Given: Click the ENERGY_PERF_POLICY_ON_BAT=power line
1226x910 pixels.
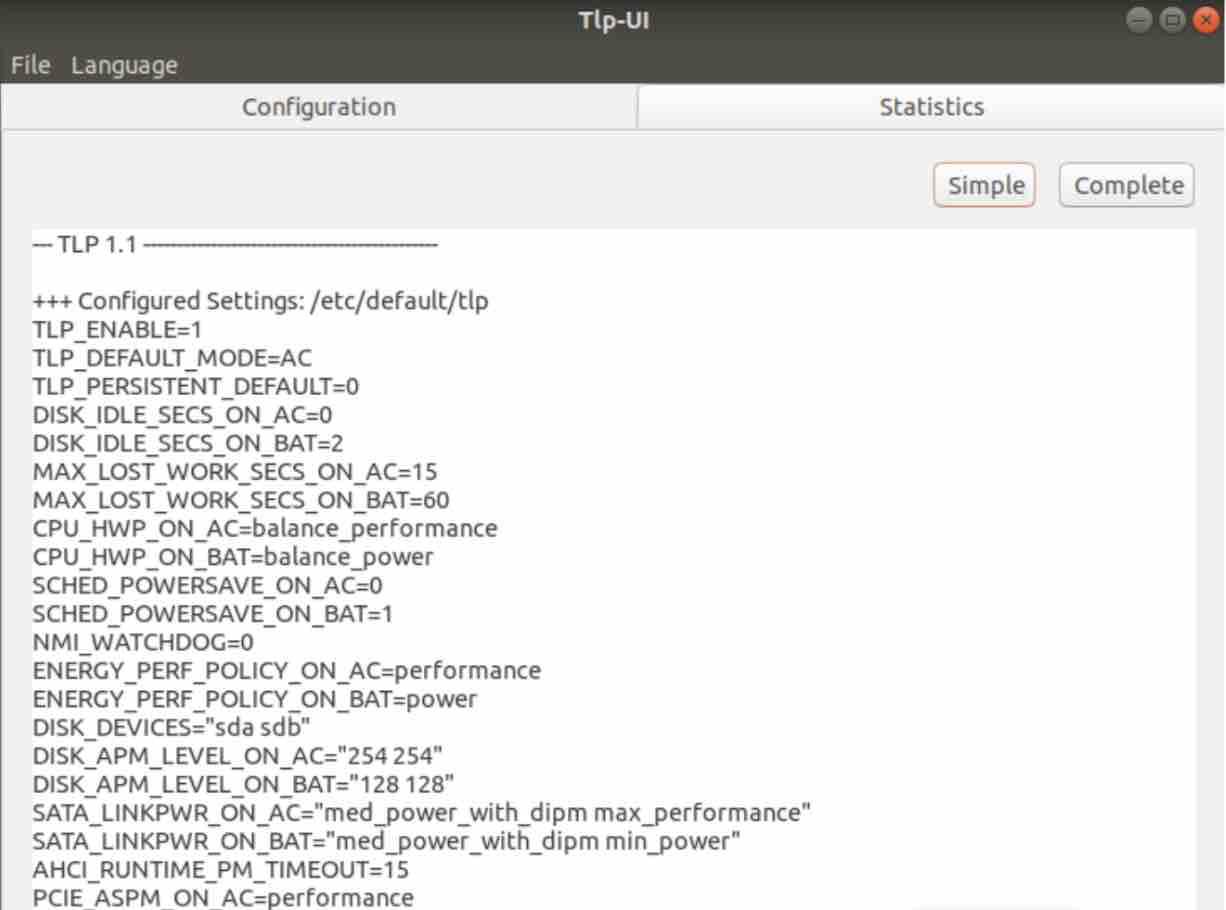Looking at the screenshot, I should coord(254,699).
